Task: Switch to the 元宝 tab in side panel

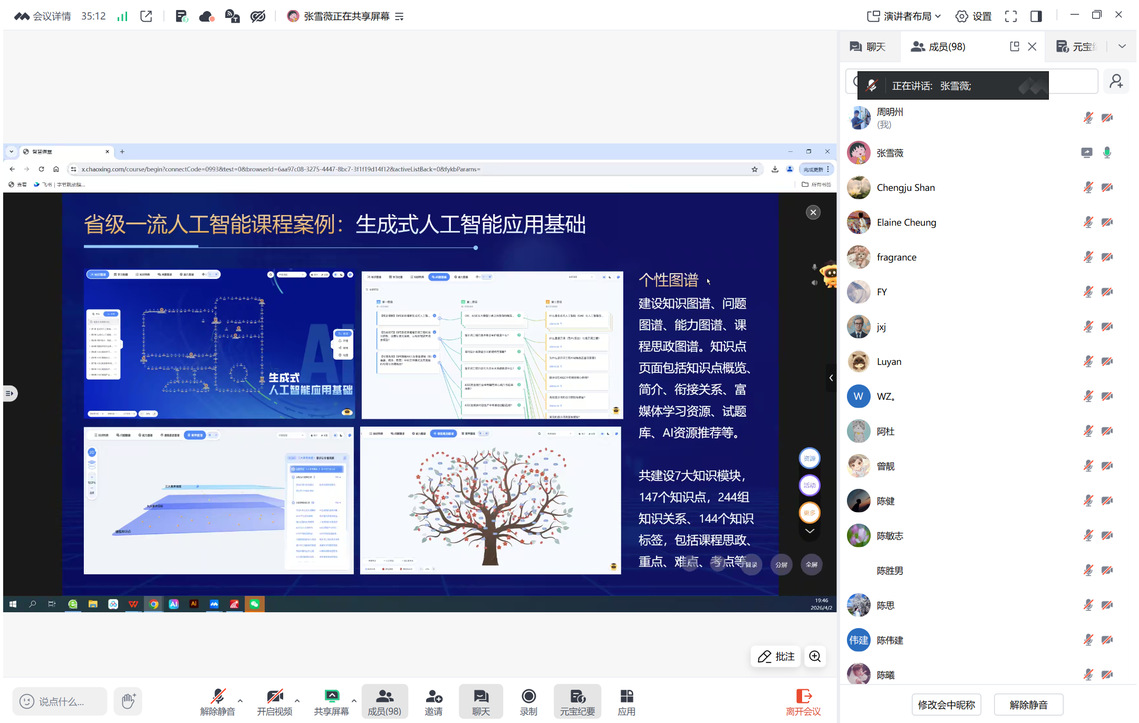Action: point(1076,46)
